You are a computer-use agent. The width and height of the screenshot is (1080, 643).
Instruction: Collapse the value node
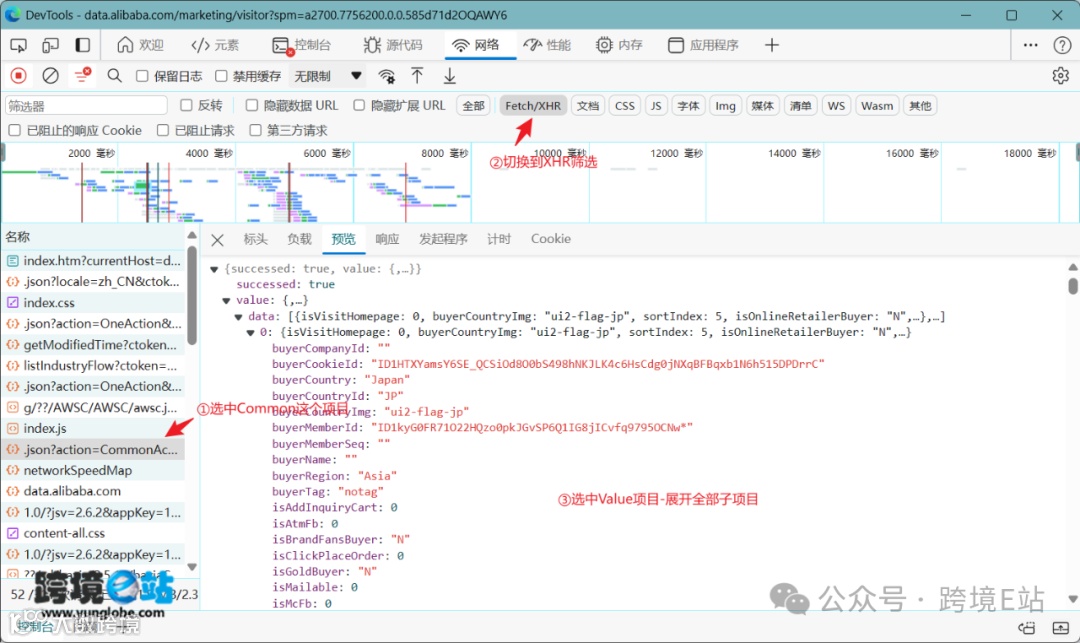point(226,301)
